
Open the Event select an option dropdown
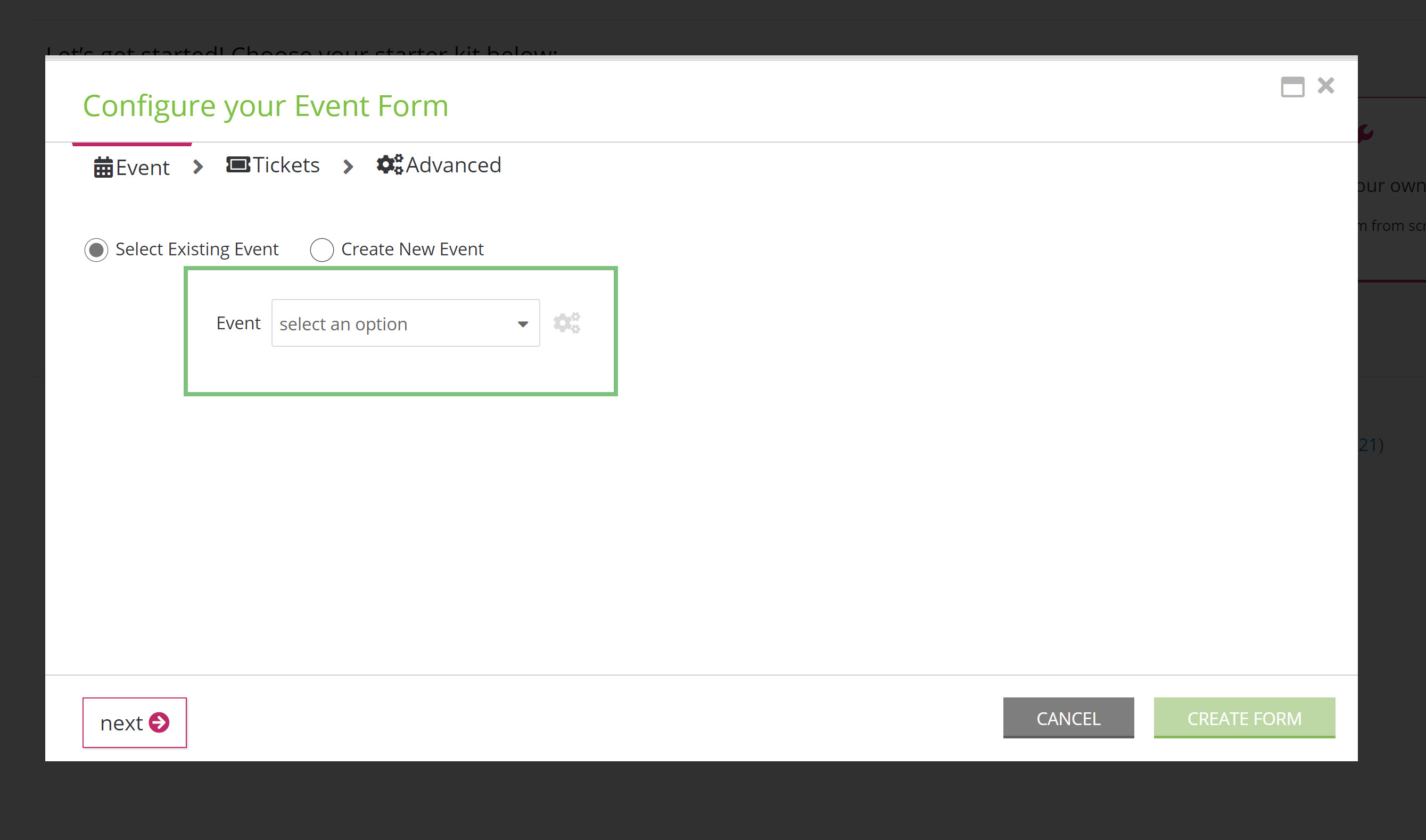(x=406, y=323)
